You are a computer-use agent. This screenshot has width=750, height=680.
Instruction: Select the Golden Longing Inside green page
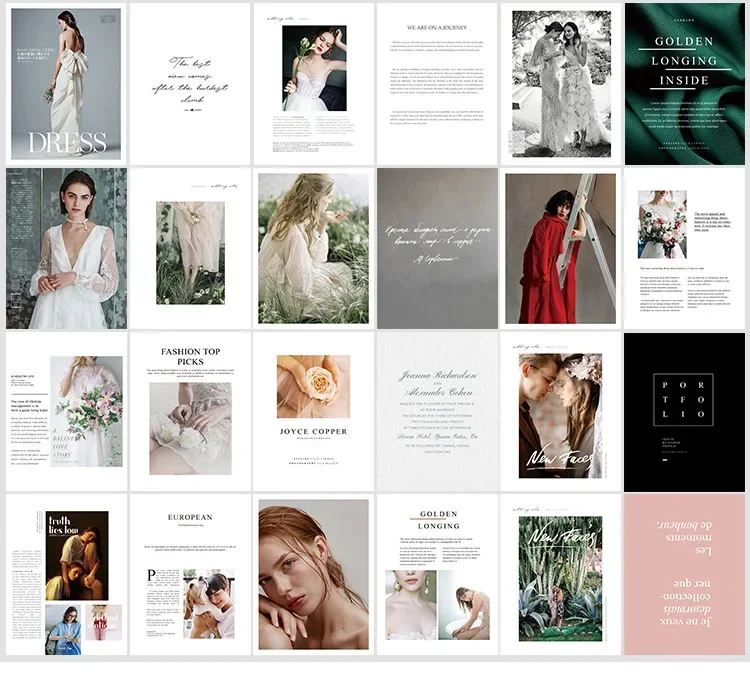coord(684,84)
